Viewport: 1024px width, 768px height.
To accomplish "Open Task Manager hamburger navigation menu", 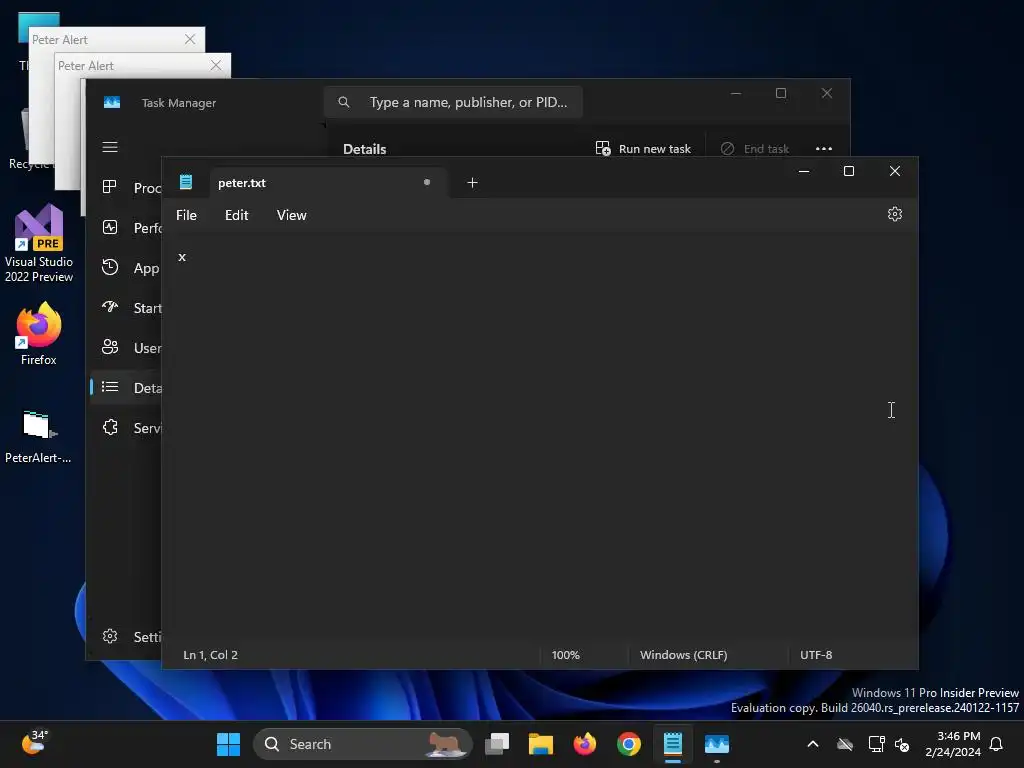I will [110, 147].
